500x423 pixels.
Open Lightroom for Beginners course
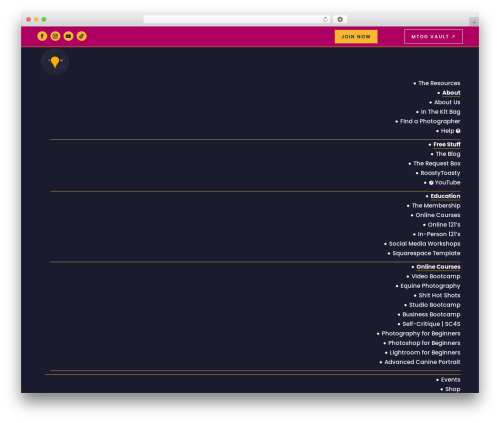425,353
